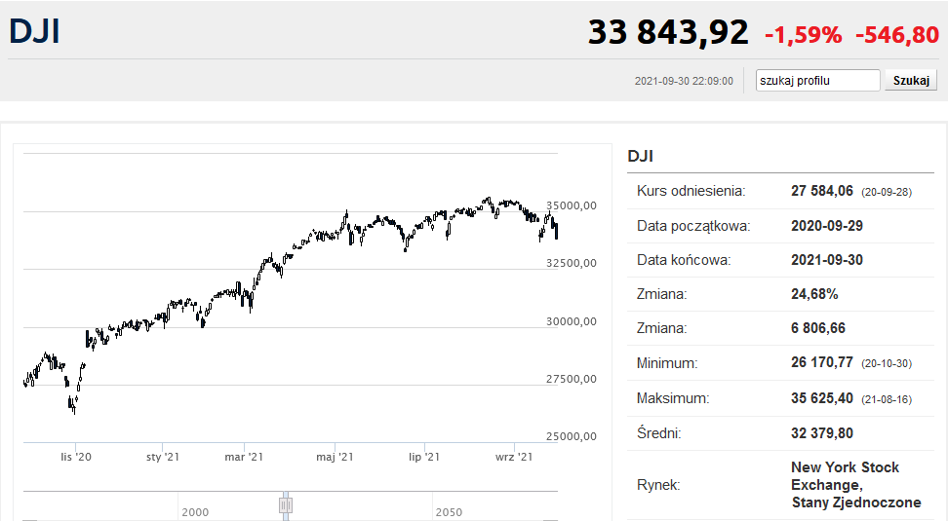The width and height of the screenshot is (948, 521).
Task: Click the "maj '21" time axis label
Action: [335, 457]
